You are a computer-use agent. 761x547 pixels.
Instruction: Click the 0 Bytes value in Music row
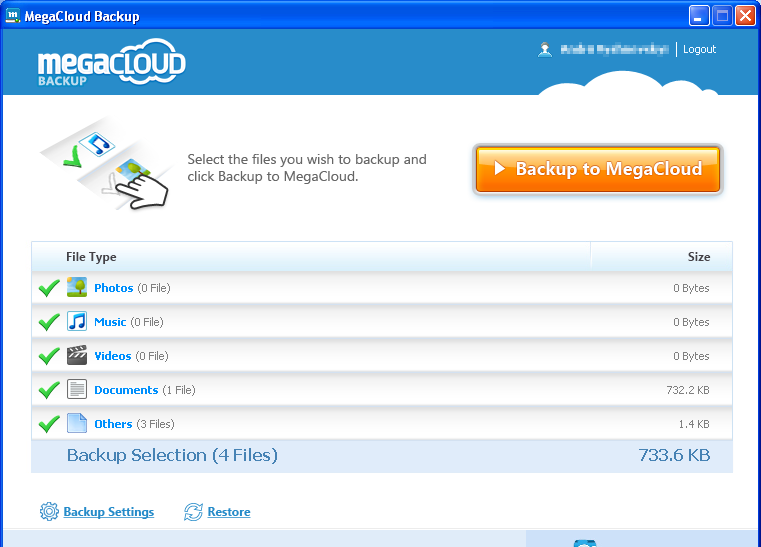[x=691, y=322]
